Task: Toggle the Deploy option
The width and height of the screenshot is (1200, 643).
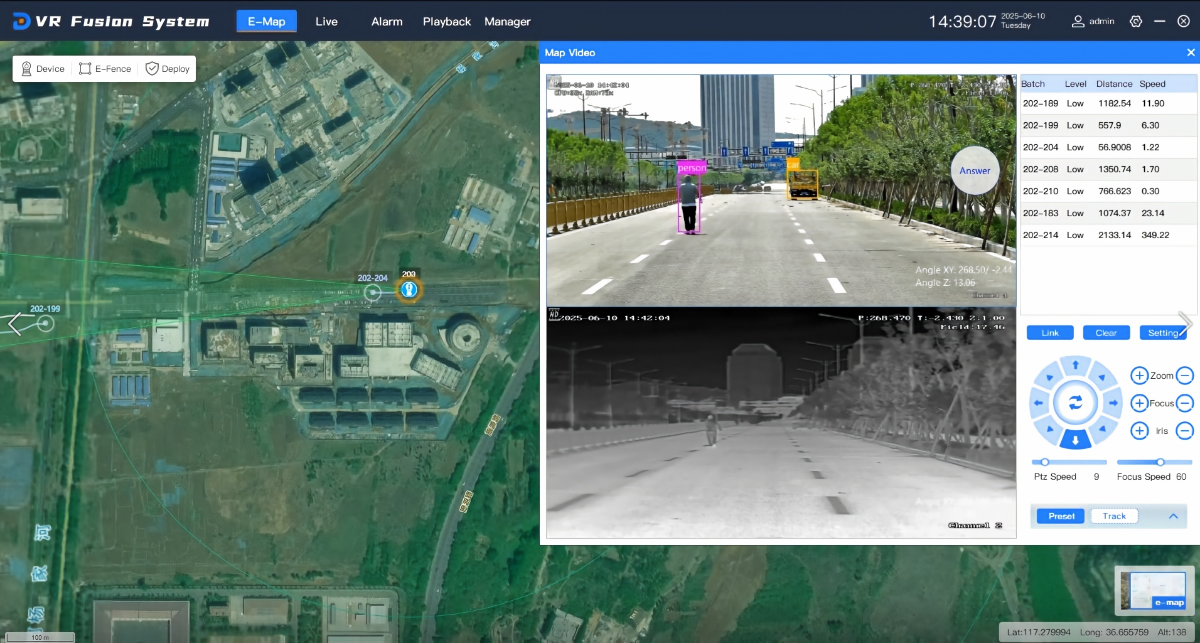Action: click(x=167, y=69)
